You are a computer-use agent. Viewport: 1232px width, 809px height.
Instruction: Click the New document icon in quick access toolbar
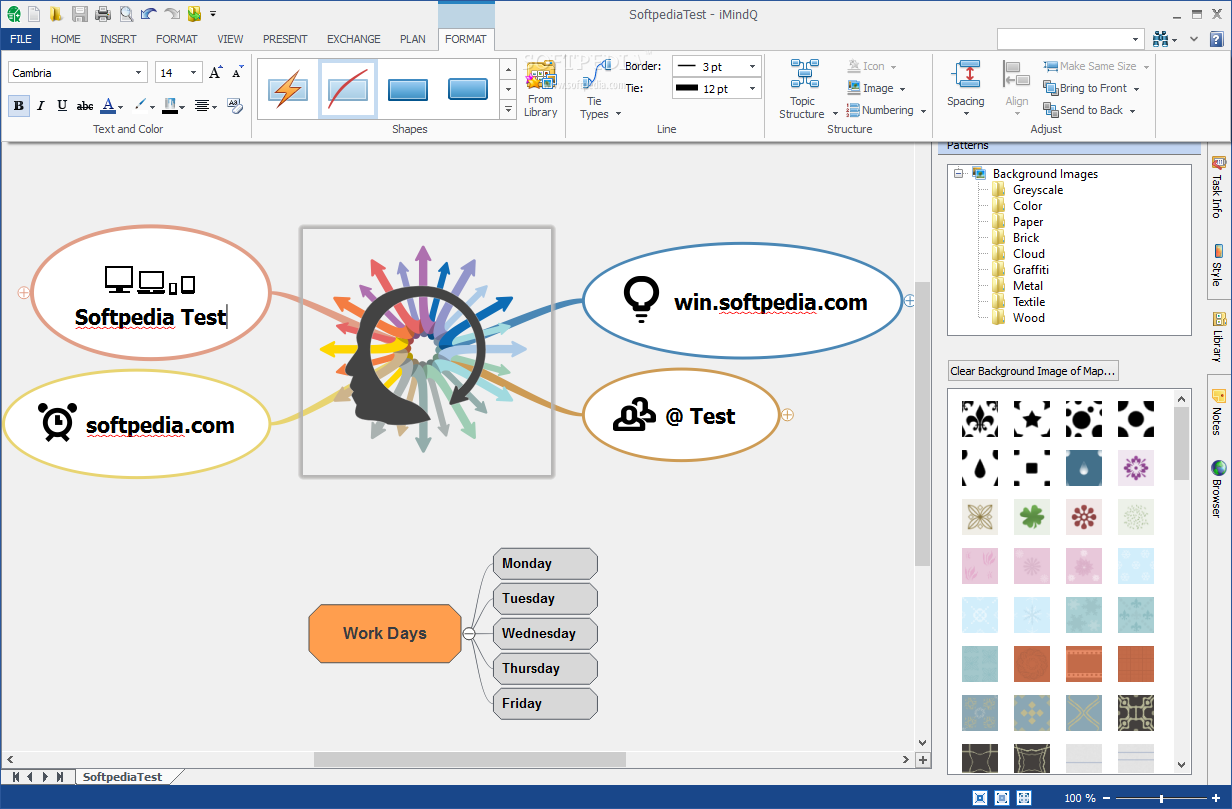point(35,14)
